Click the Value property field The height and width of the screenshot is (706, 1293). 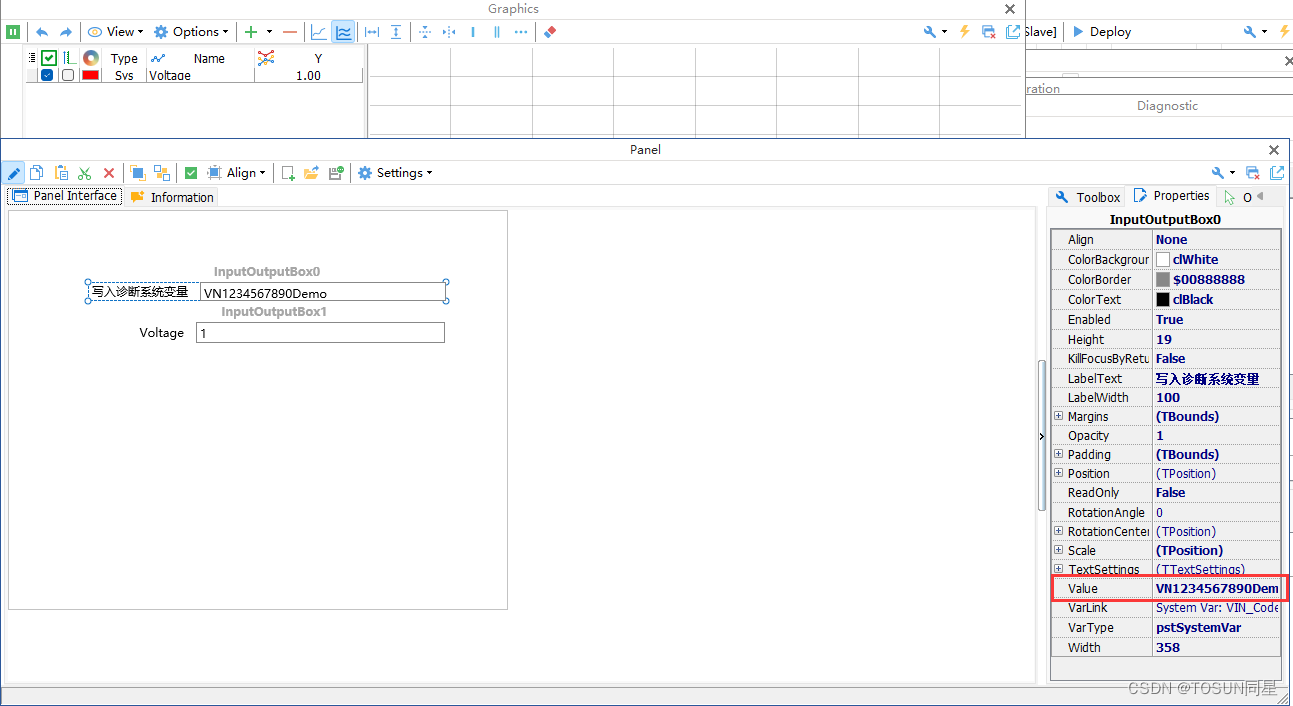coord(1216,589)
